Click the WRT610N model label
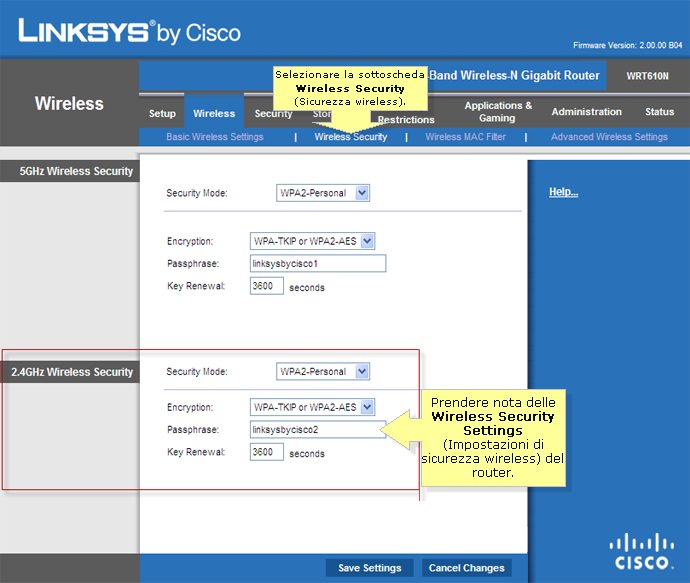This screenshot has height=583, width=690. [x=647, y=76]
